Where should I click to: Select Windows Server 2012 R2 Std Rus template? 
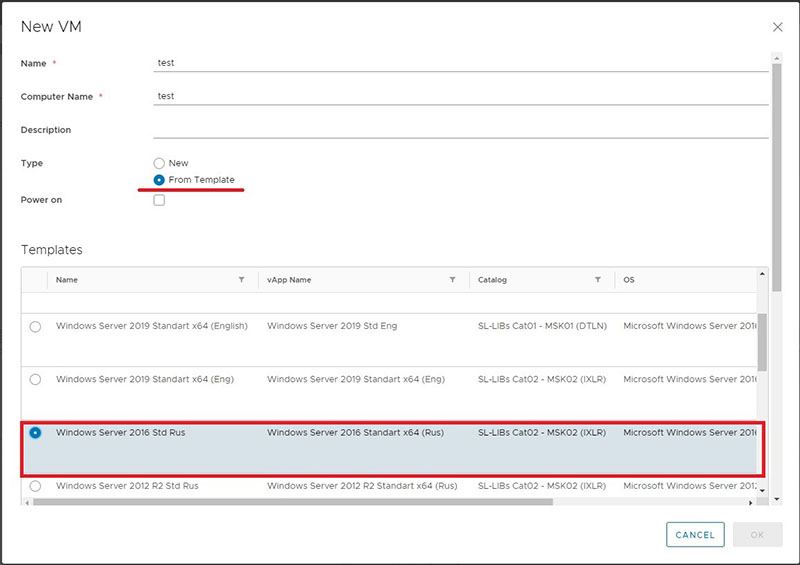pos(36,486)
